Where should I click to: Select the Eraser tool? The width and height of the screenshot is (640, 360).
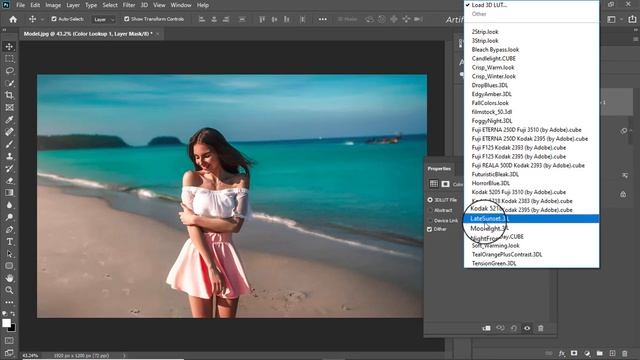9,180
